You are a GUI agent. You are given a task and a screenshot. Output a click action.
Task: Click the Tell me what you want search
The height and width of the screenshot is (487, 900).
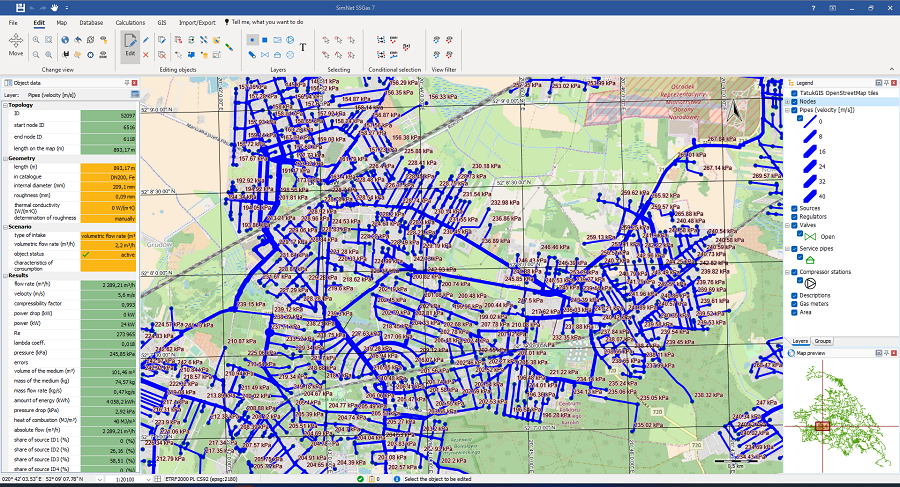click(267, 22)
